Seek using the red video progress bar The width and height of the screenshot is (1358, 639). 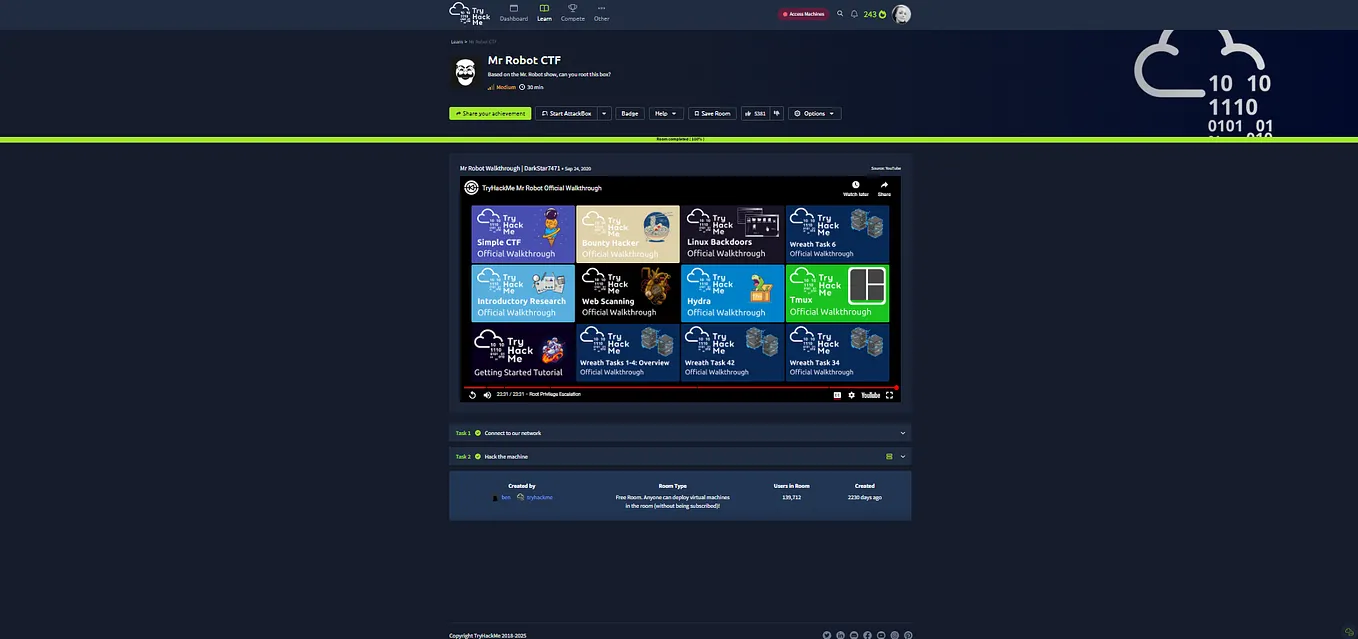point(680,386)
